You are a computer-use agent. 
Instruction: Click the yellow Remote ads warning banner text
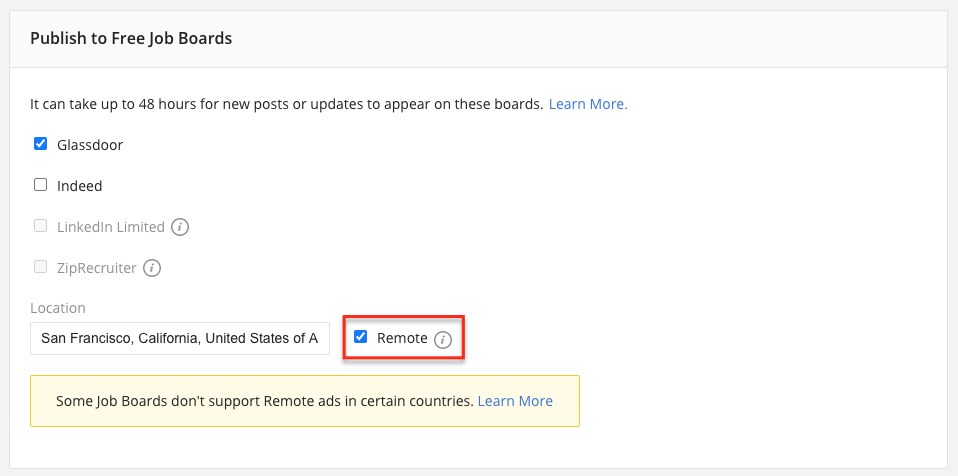(265, 401)
